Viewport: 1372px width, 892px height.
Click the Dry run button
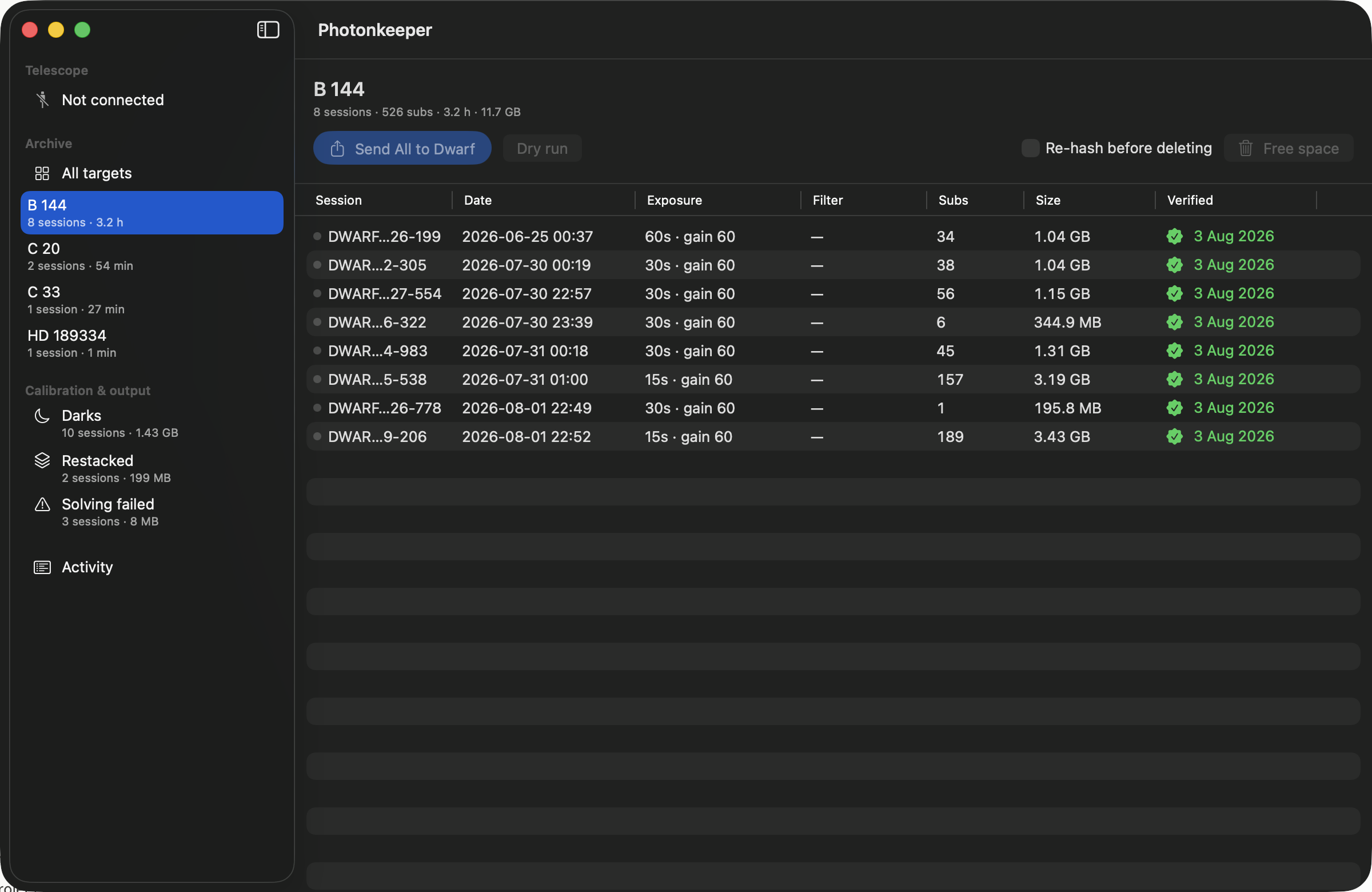pos(543,149)
